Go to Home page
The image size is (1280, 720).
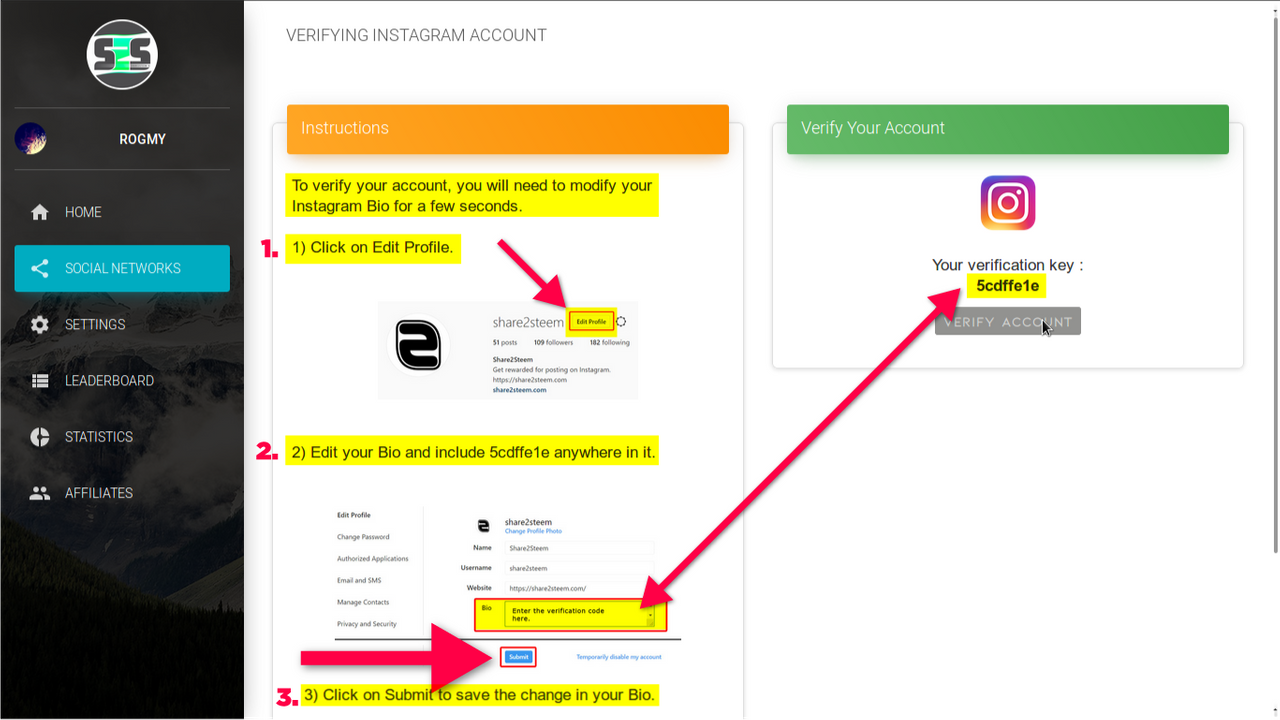(x=122, y=212)
